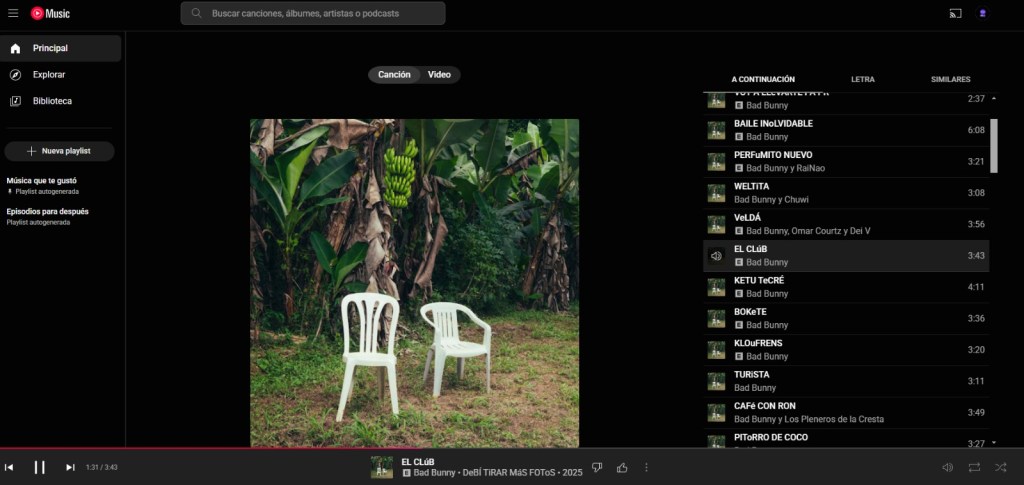Go back to the previous track

(9, 467)
